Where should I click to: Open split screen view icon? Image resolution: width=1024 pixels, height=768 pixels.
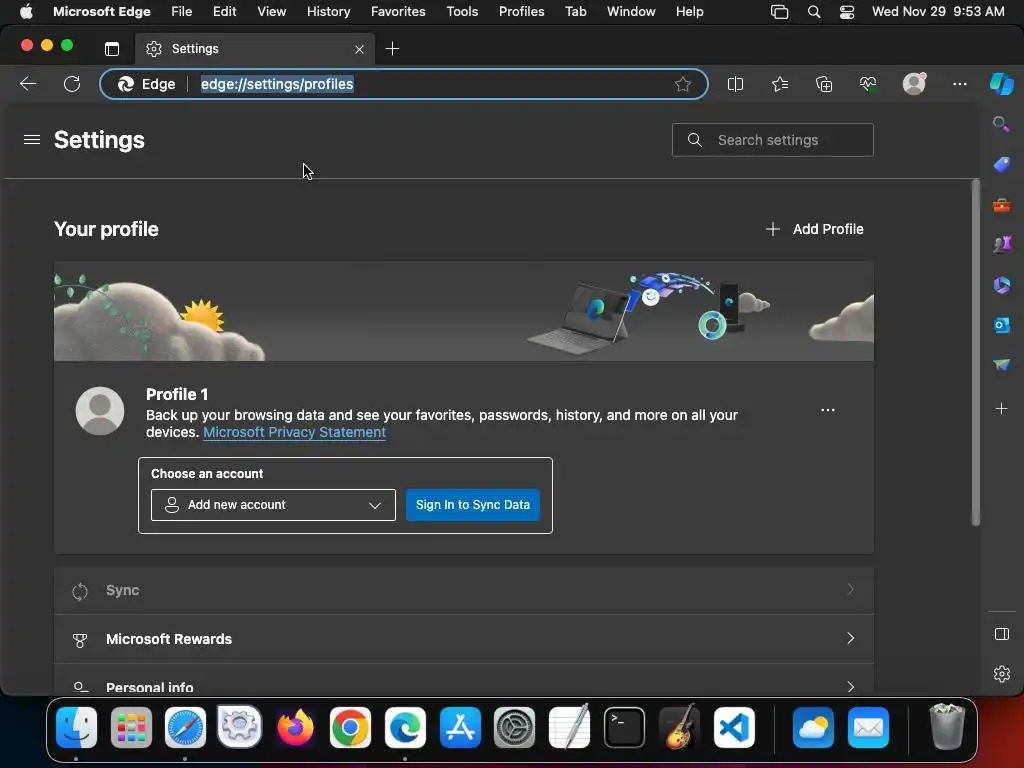coord(735,84)
